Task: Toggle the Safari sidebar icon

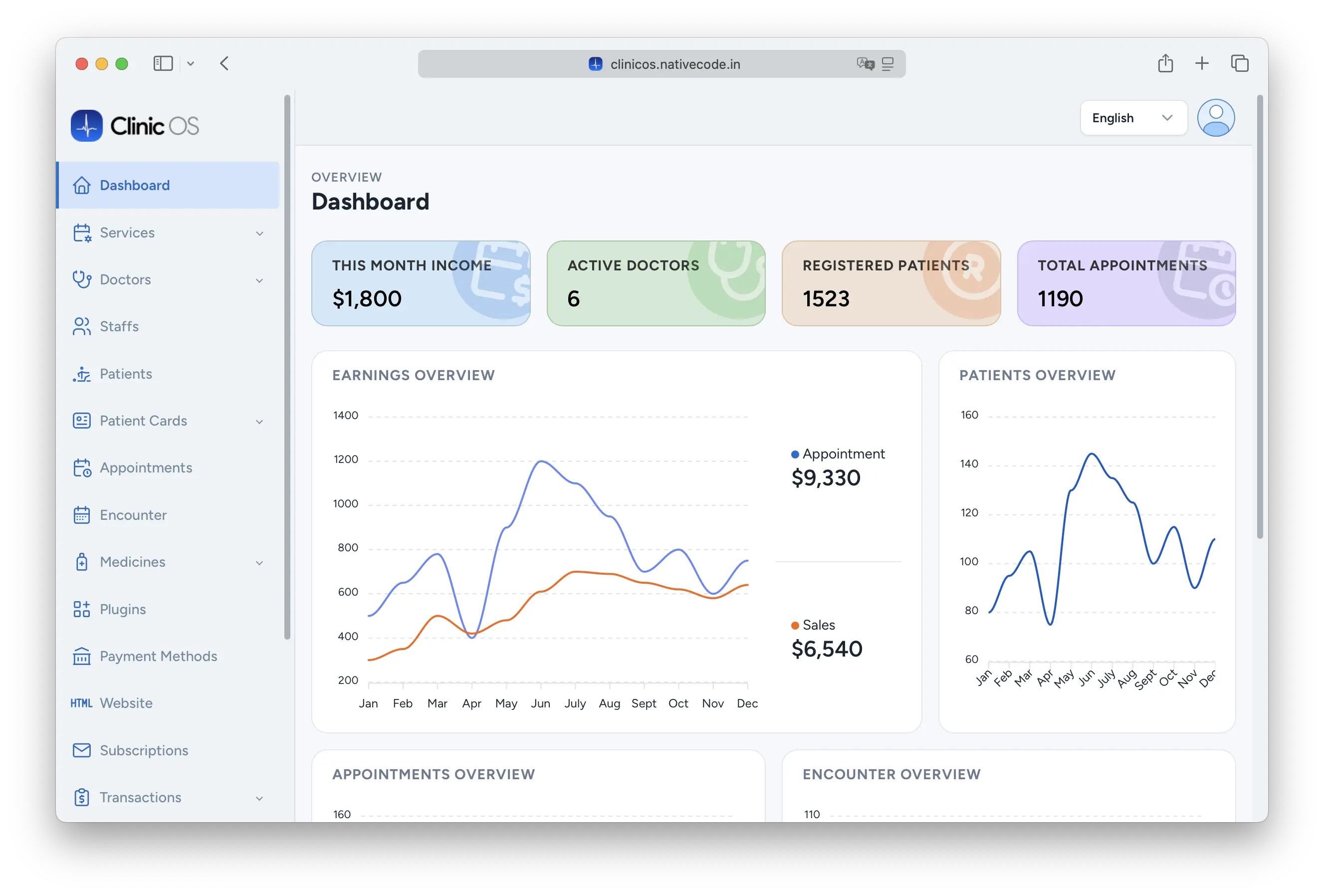Action: pos(163,63)
